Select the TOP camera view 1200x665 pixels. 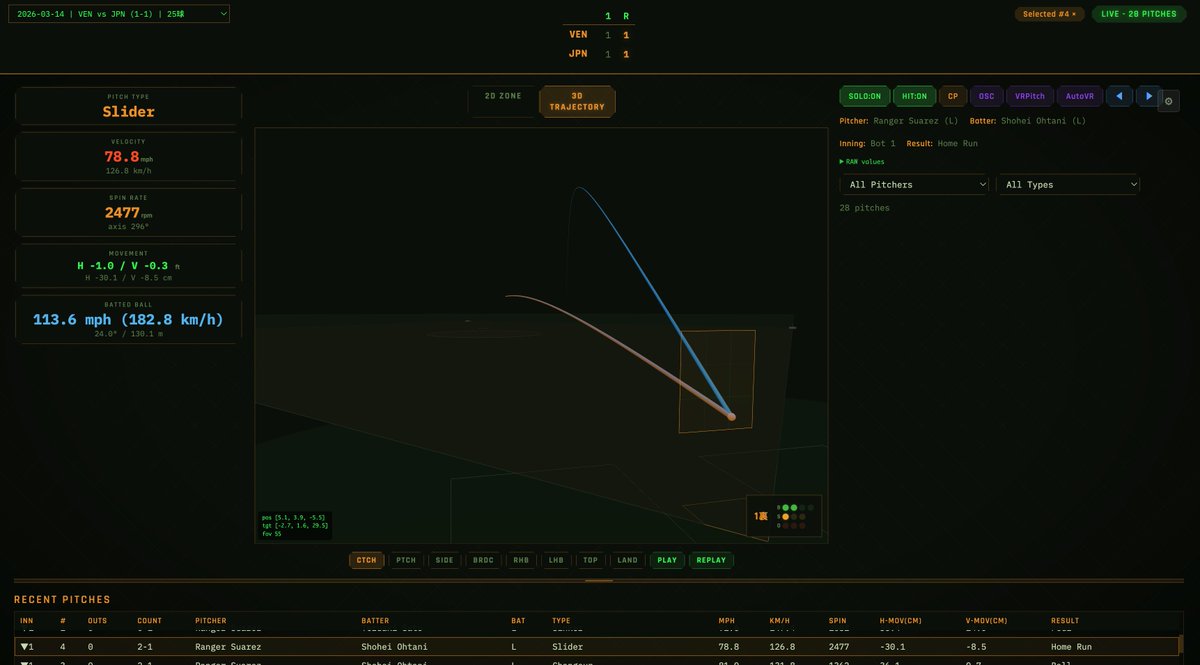point(591,560)
